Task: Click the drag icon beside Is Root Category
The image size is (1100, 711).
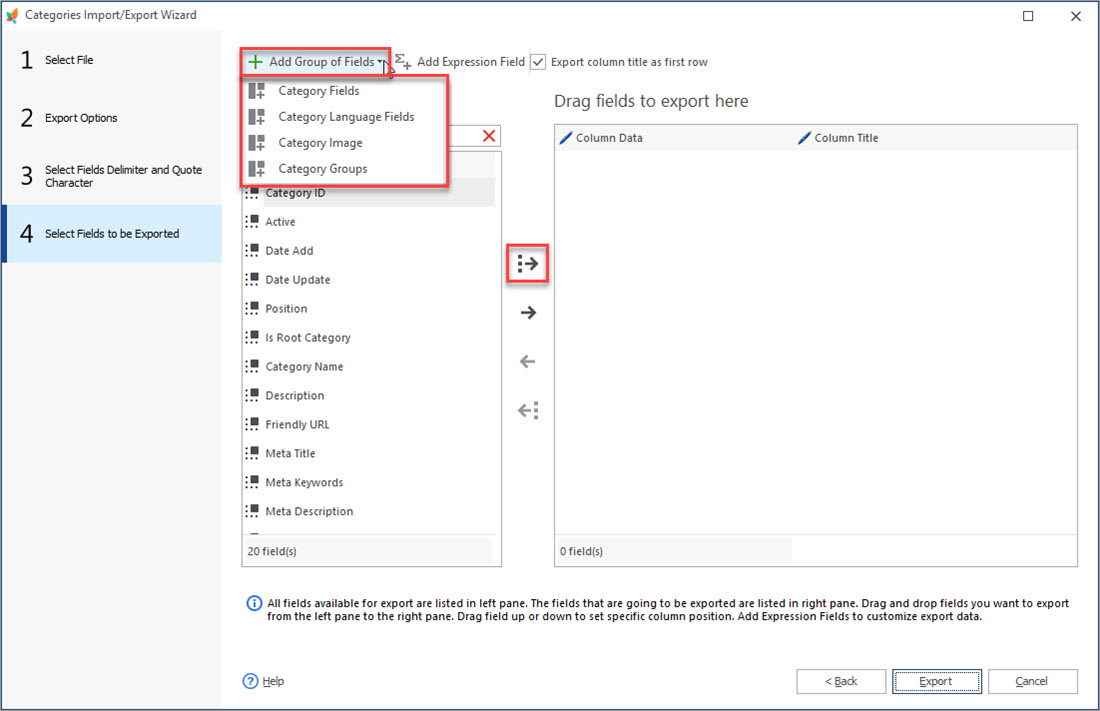Action: (252, 337)
